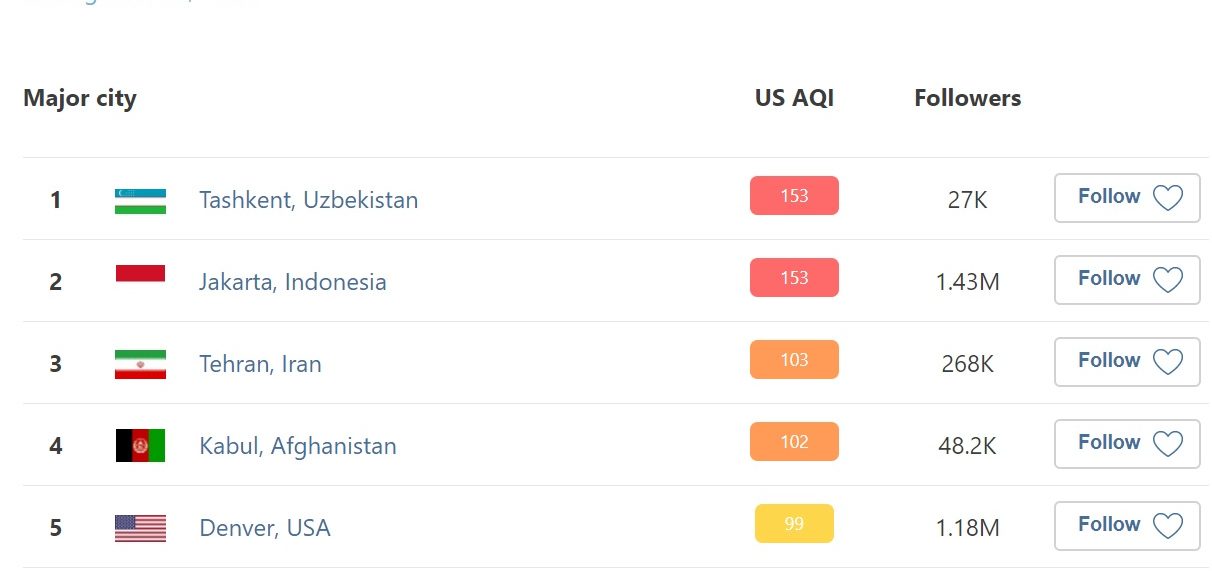Open the Jakarta, Indonesia city link
Screen dimensions: 1212x580
pyautogui.click(x=293, y=282)
